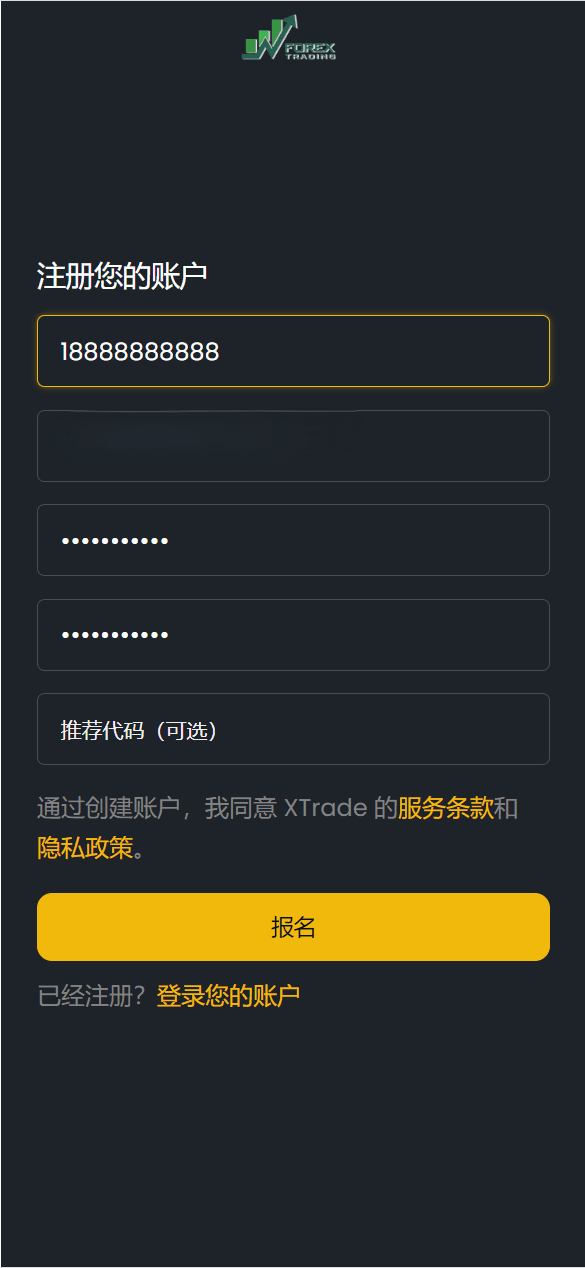
Task: Click the 和 word between policy links
Action: point(506,808)
